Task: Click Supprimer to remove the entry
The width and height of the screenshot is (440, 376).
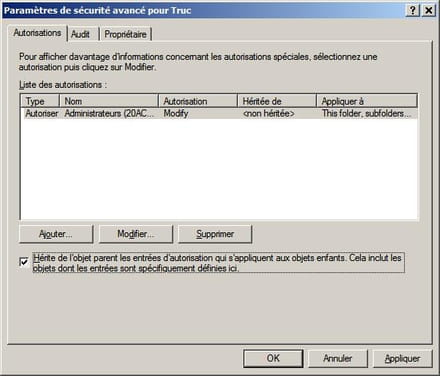Action: [x=215, y=234]
